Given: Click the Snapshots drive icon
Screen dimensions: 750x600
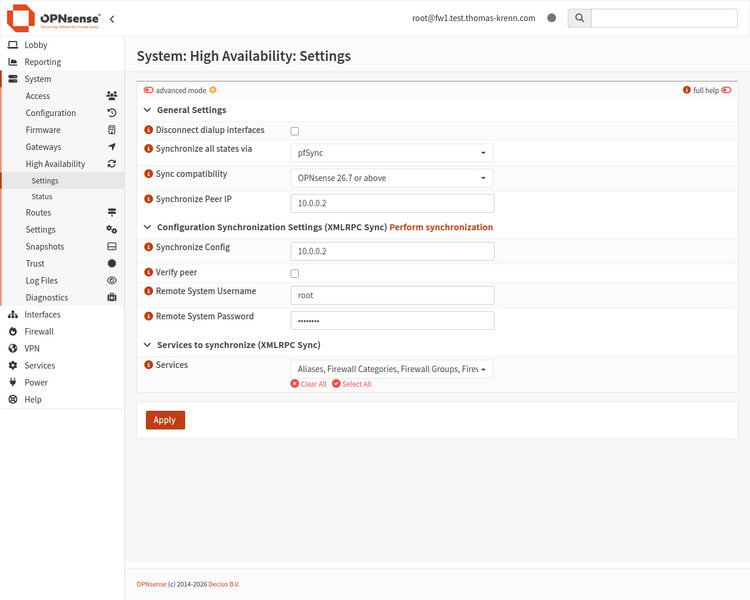Looking at the screenshot, I should tap(111, 246).
